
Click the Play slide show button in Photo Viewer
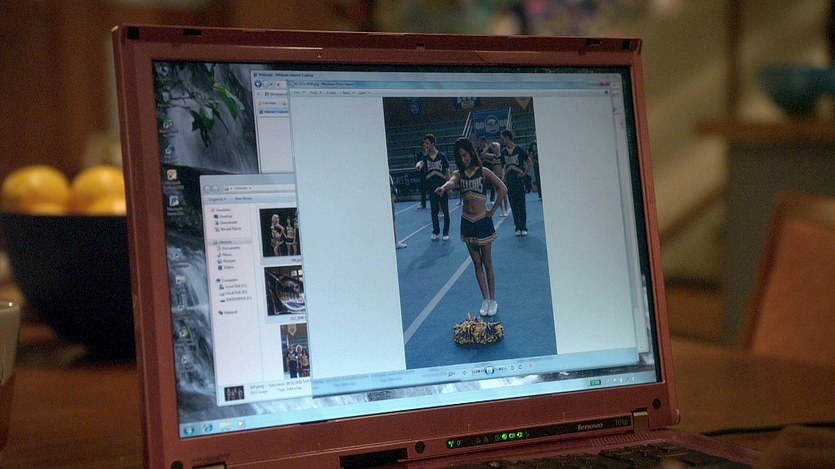pos(489,370)
